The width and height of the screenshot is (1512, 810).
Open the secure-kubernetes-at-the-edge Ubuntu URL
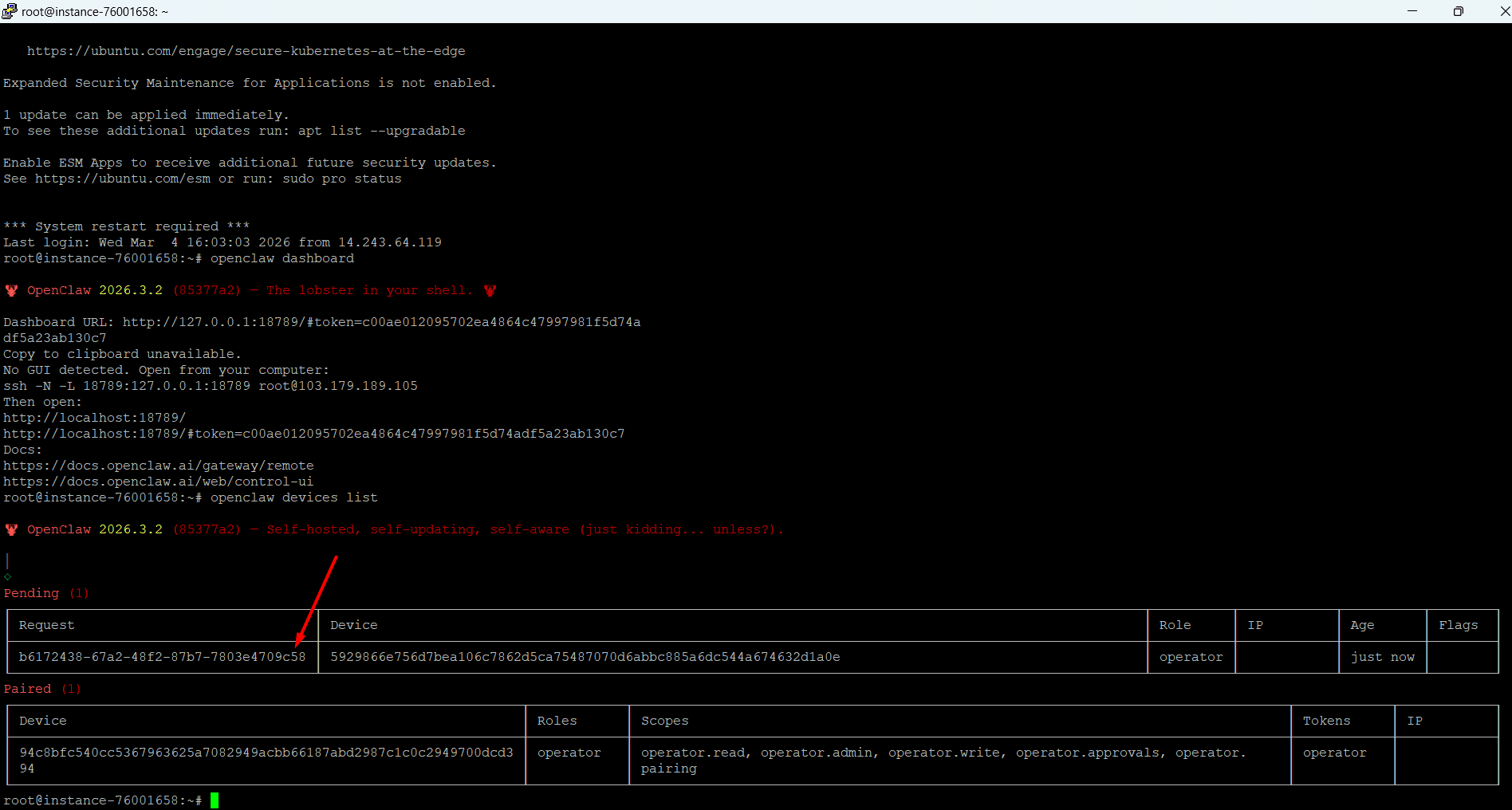(x=246, y=51)
